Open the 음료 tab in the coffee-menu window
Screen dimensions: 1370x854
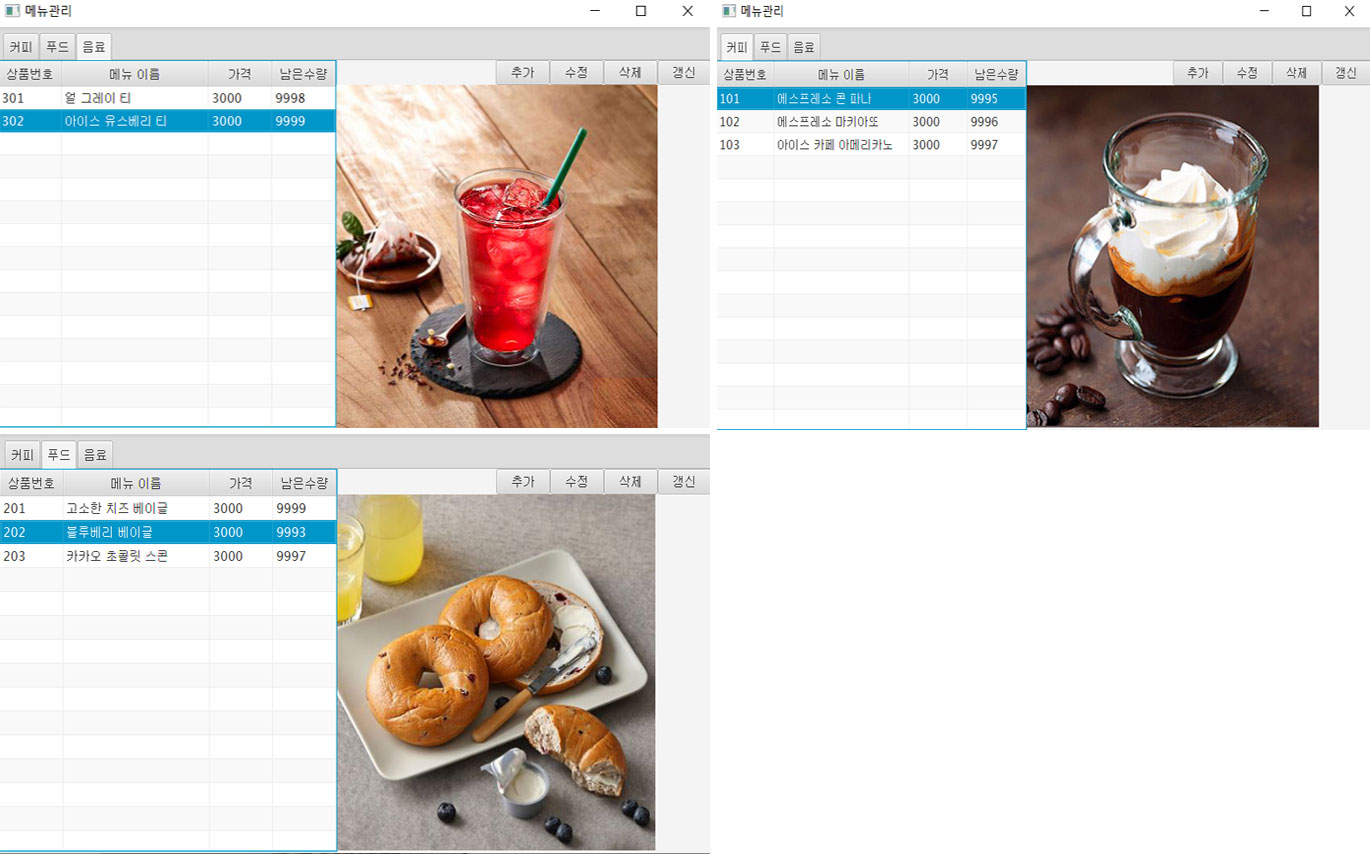click(804, 46)
